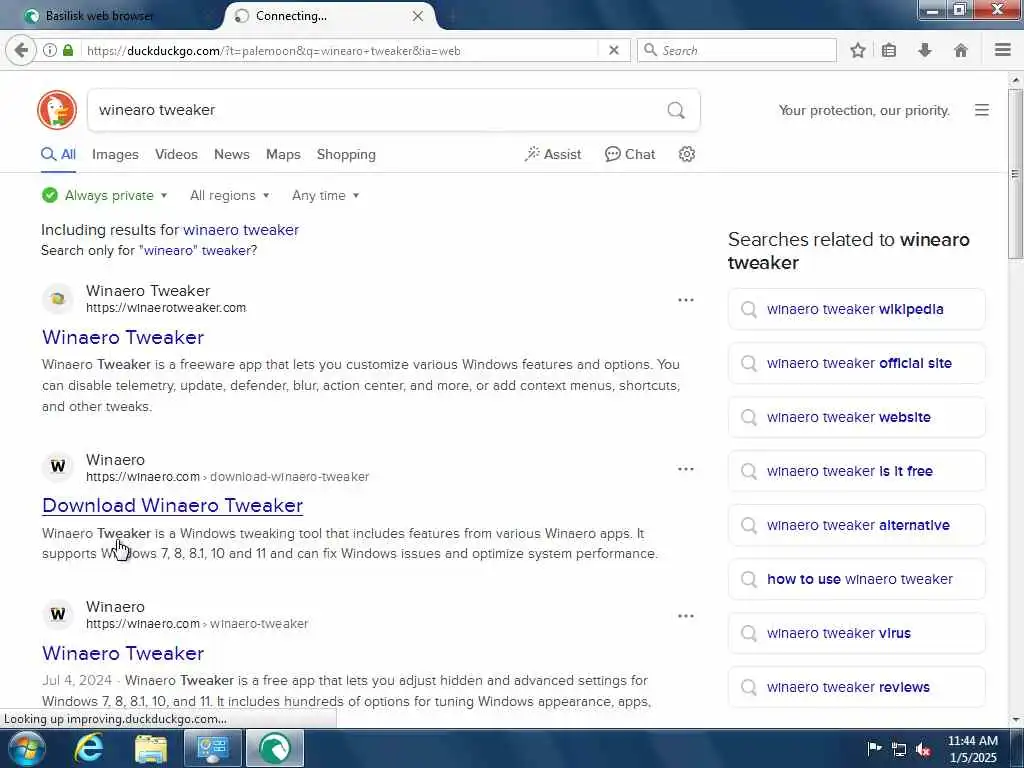Go back using the browser back arrow

click(x=21, y=50)
